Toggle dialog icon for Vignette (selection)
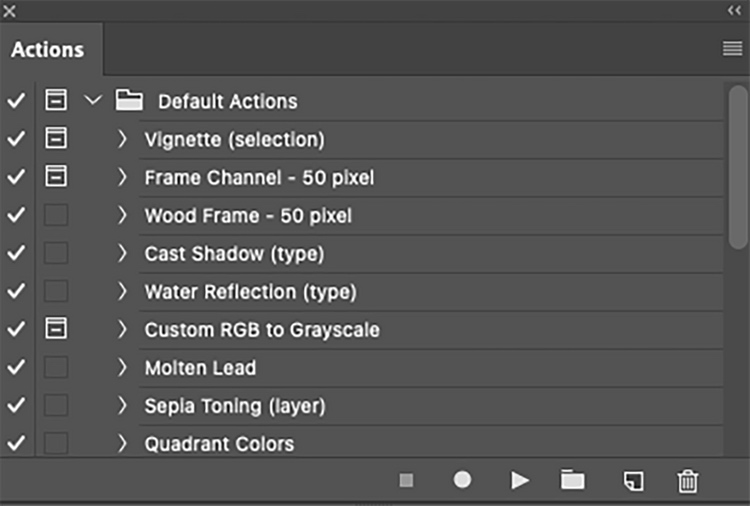750x506 pixels. [56, 139]
